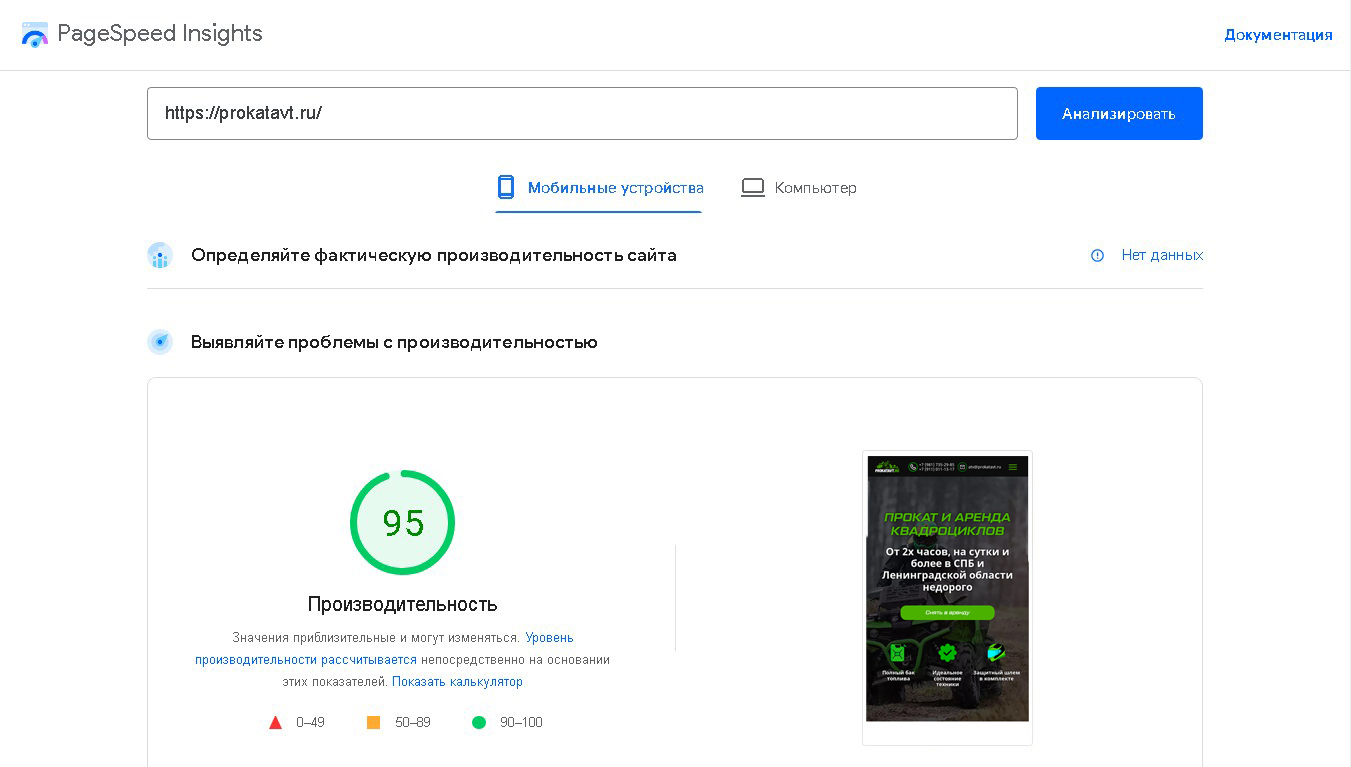Click the laptop icon next to Компьютер
Image resolution: width=1351 pixels, height=767 pixels.
(x=752, y=186)
